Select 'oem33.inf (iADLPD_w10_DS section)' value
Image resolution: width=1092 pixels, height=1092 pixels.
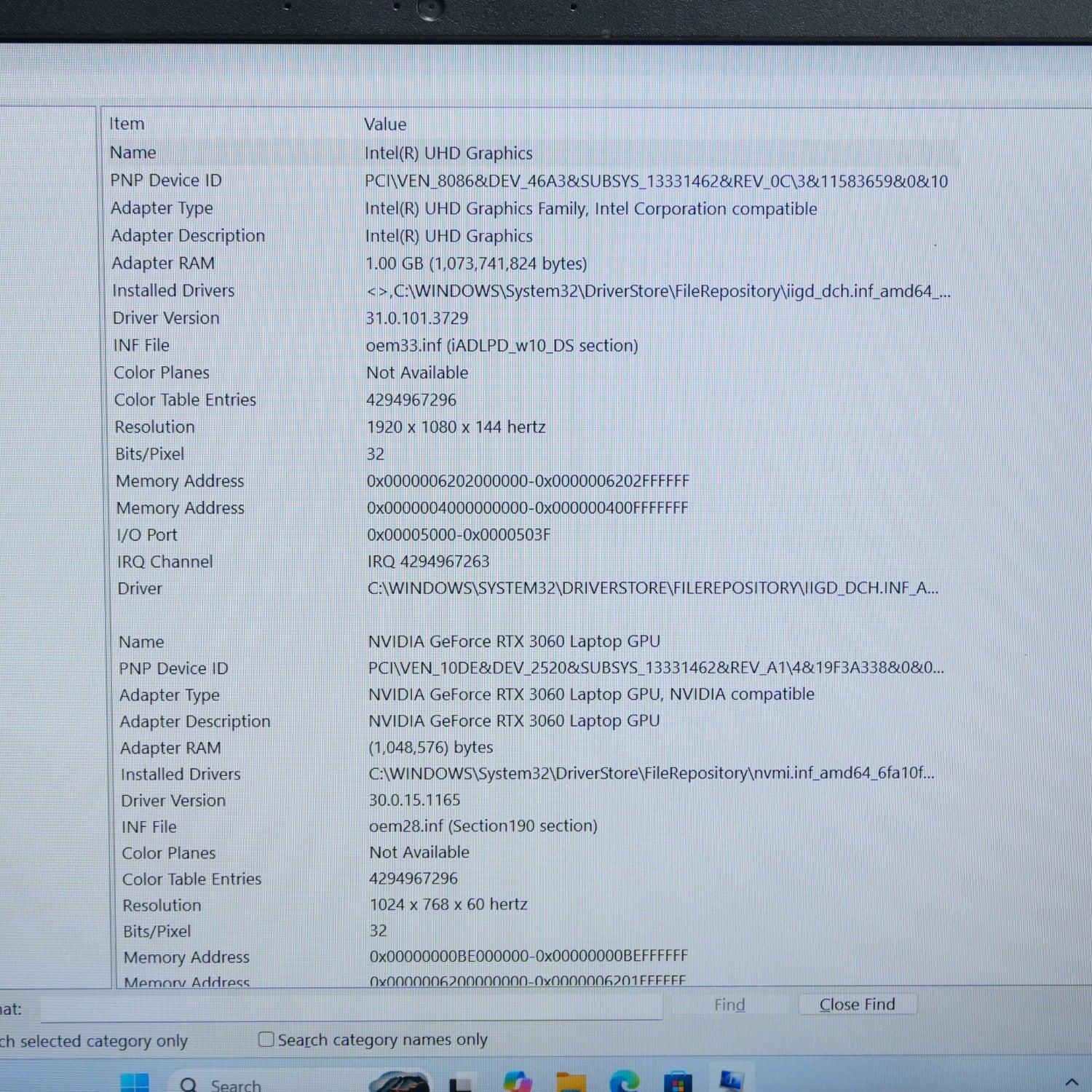pyautogui.click(x=502, y=346)
